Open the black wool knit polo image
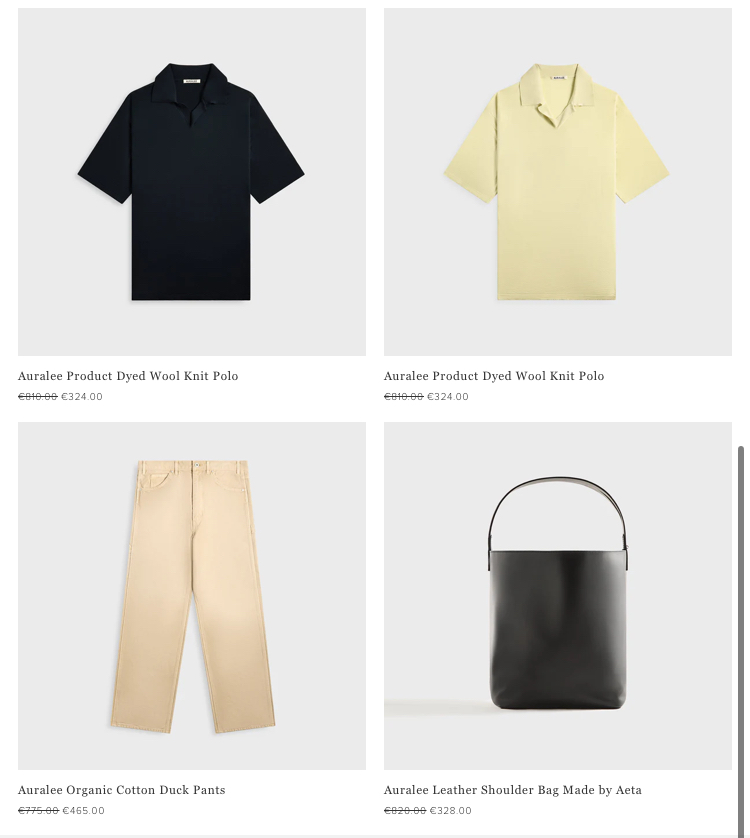The height and width of the screenshot is (838, 750). [192, 182]
